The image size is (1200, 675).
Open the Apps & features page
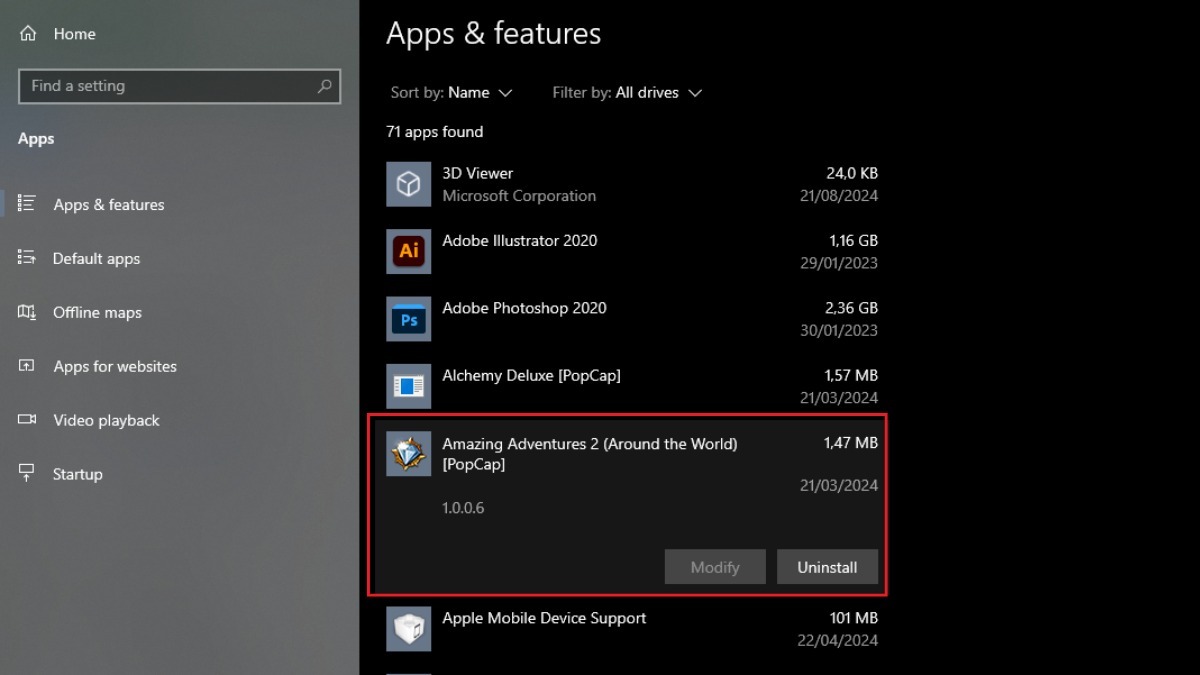point(108,204)
